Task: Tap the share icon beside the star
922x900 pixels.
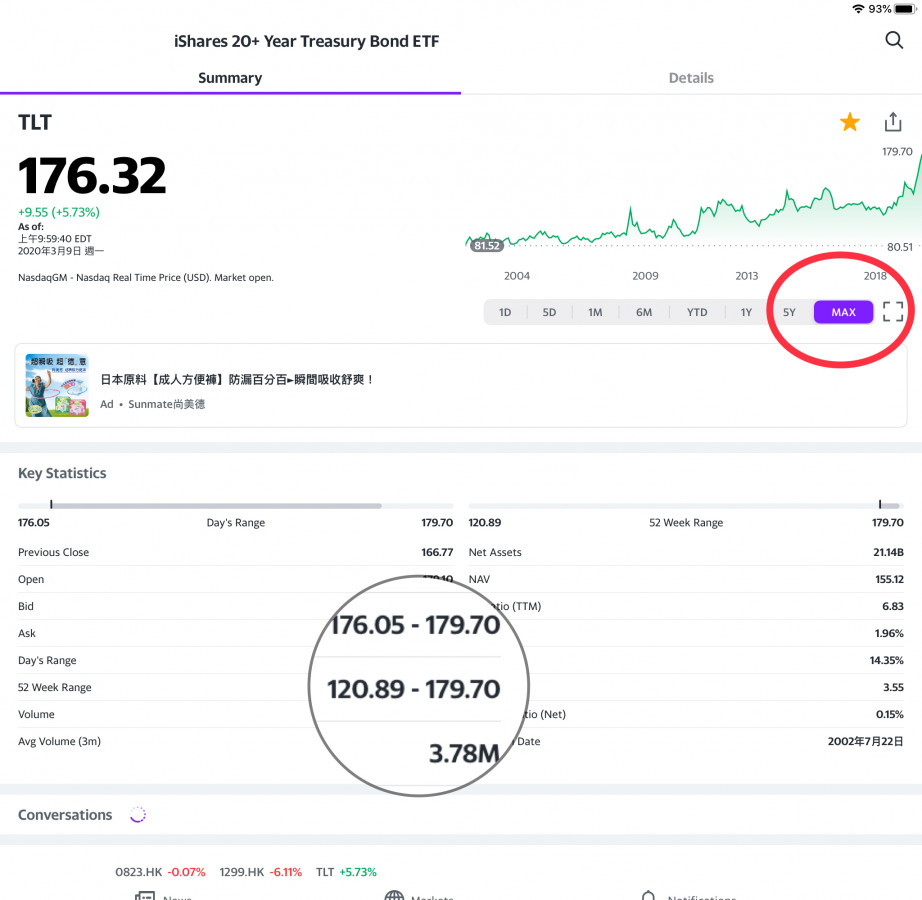Action: [893, 122]
